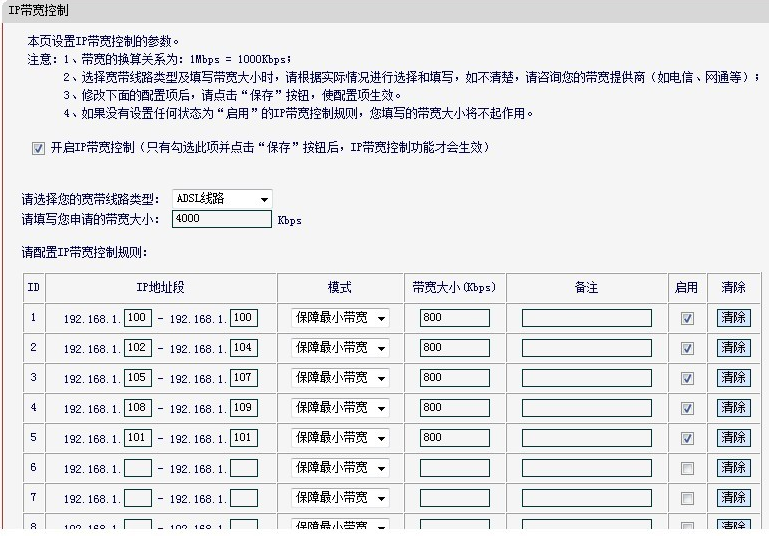This screenshot has width=769, height=536.
Task: Clear rule 5 using the 清除 button
Action: point(733,438)
